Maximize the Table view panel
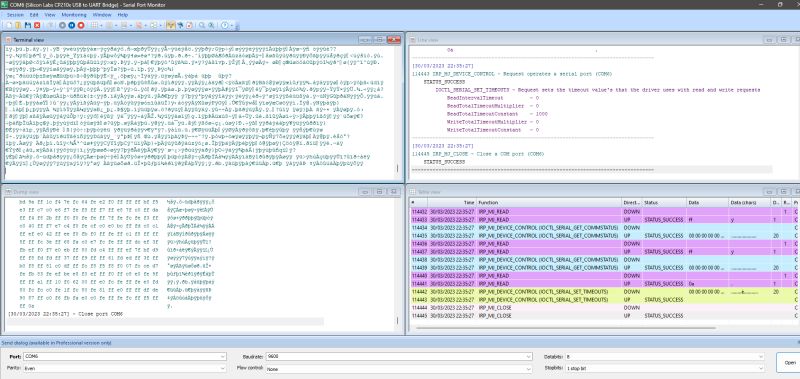The image size is (800, 379). (784, 192)
